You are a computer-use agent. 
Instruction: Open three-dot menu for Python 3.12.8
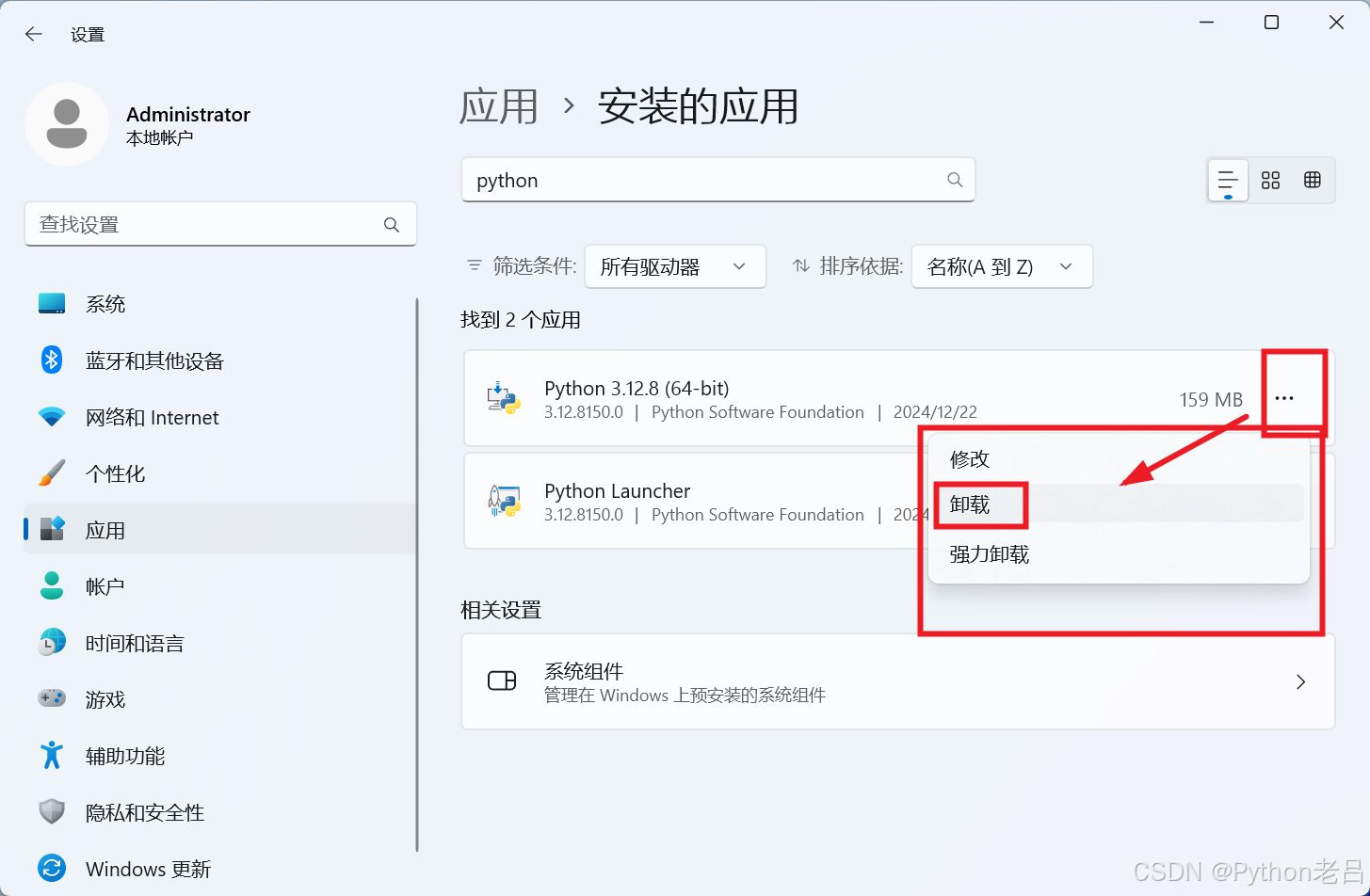coord(1284,399)
